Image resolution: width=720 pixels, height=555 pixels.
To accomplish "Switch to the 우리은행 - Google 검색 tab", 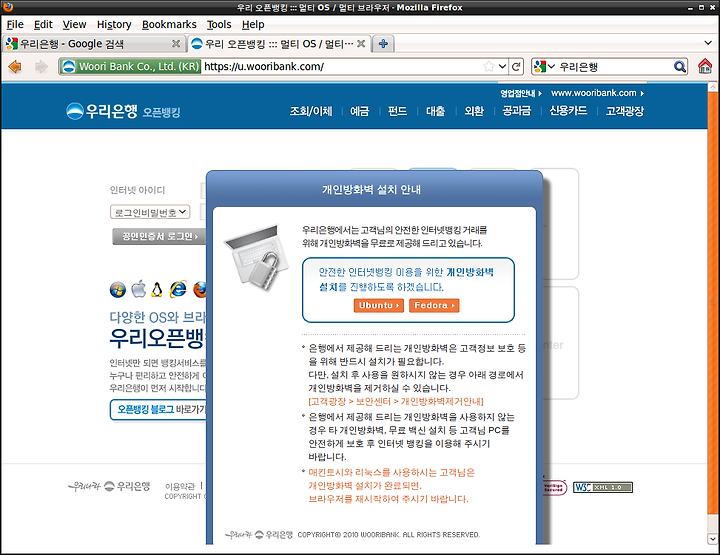I will click(94, 44).
